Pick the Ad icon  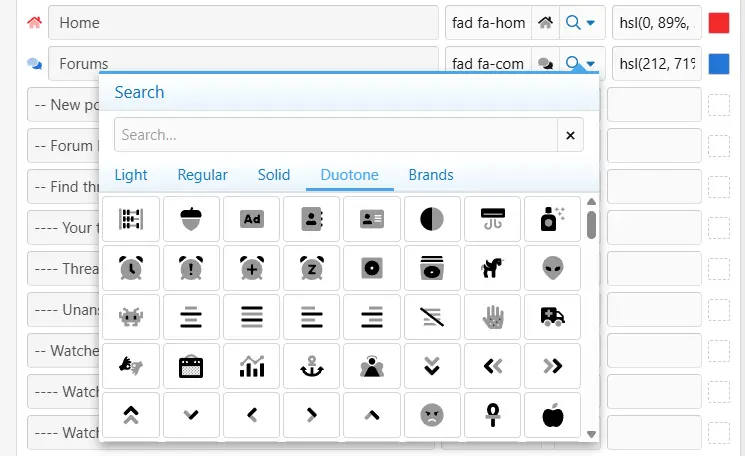tap(251, 219)
